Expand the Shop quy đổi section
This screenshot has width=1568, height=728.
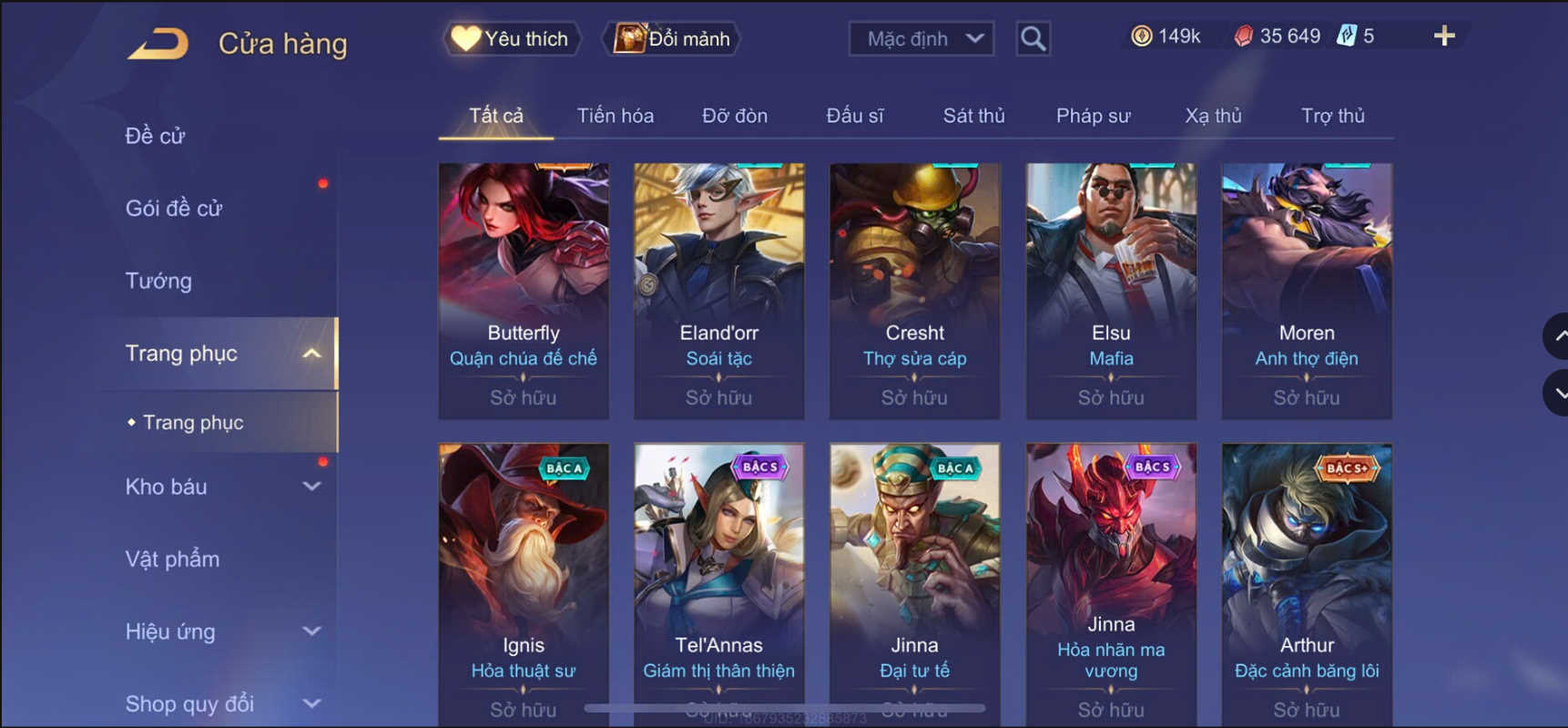pos(311,703)
